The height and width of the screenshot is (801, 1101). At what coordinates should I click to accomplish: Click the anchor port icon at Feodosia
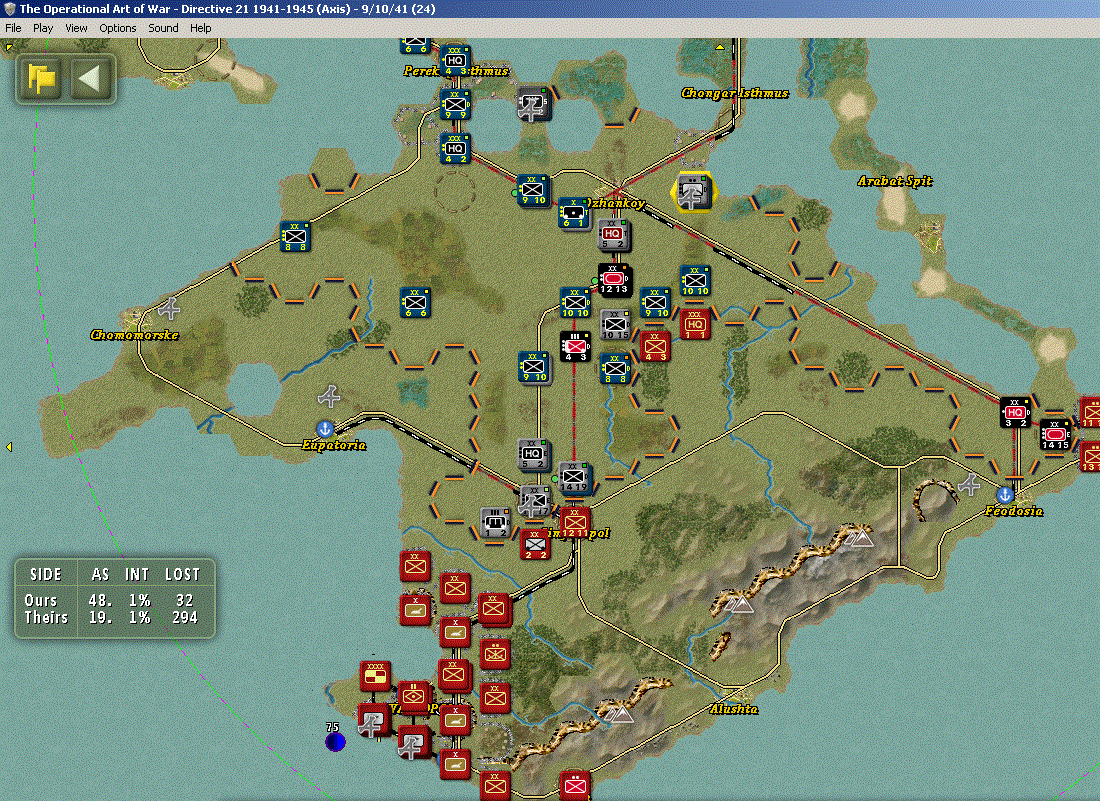pyautogui.click(x=1006, y=495)
